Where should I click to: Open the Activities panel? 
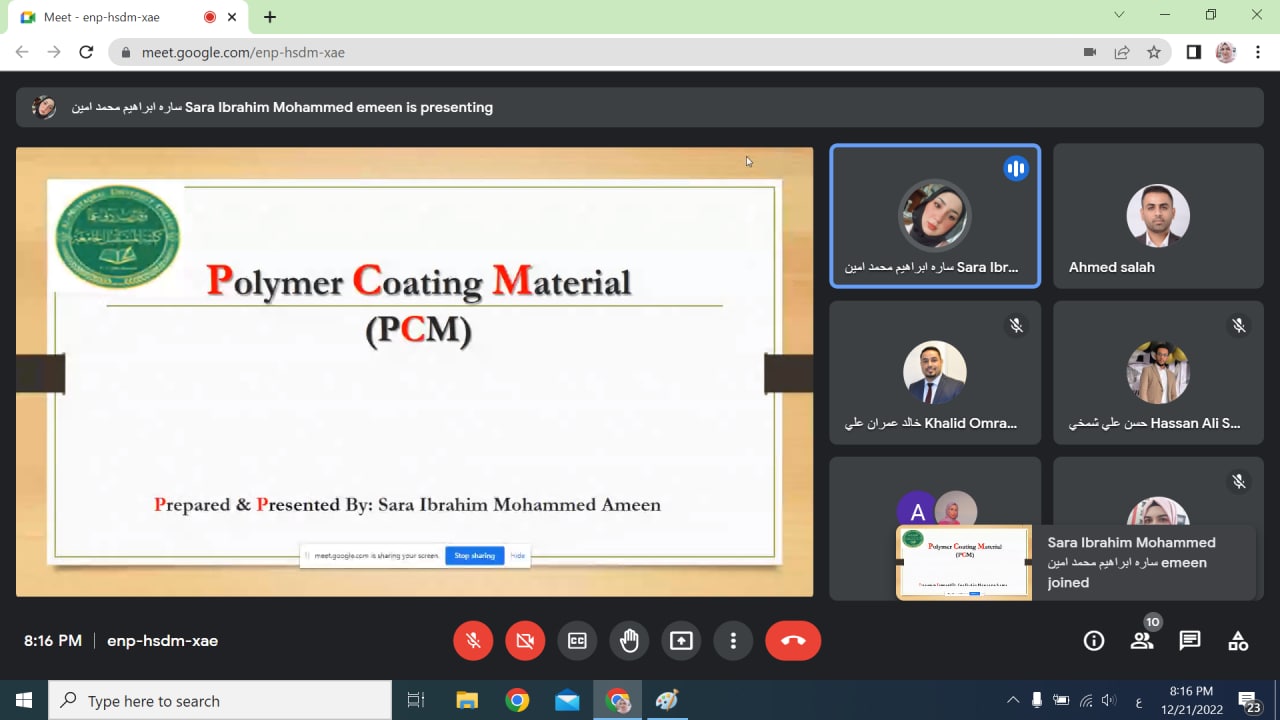point(1238,640)
